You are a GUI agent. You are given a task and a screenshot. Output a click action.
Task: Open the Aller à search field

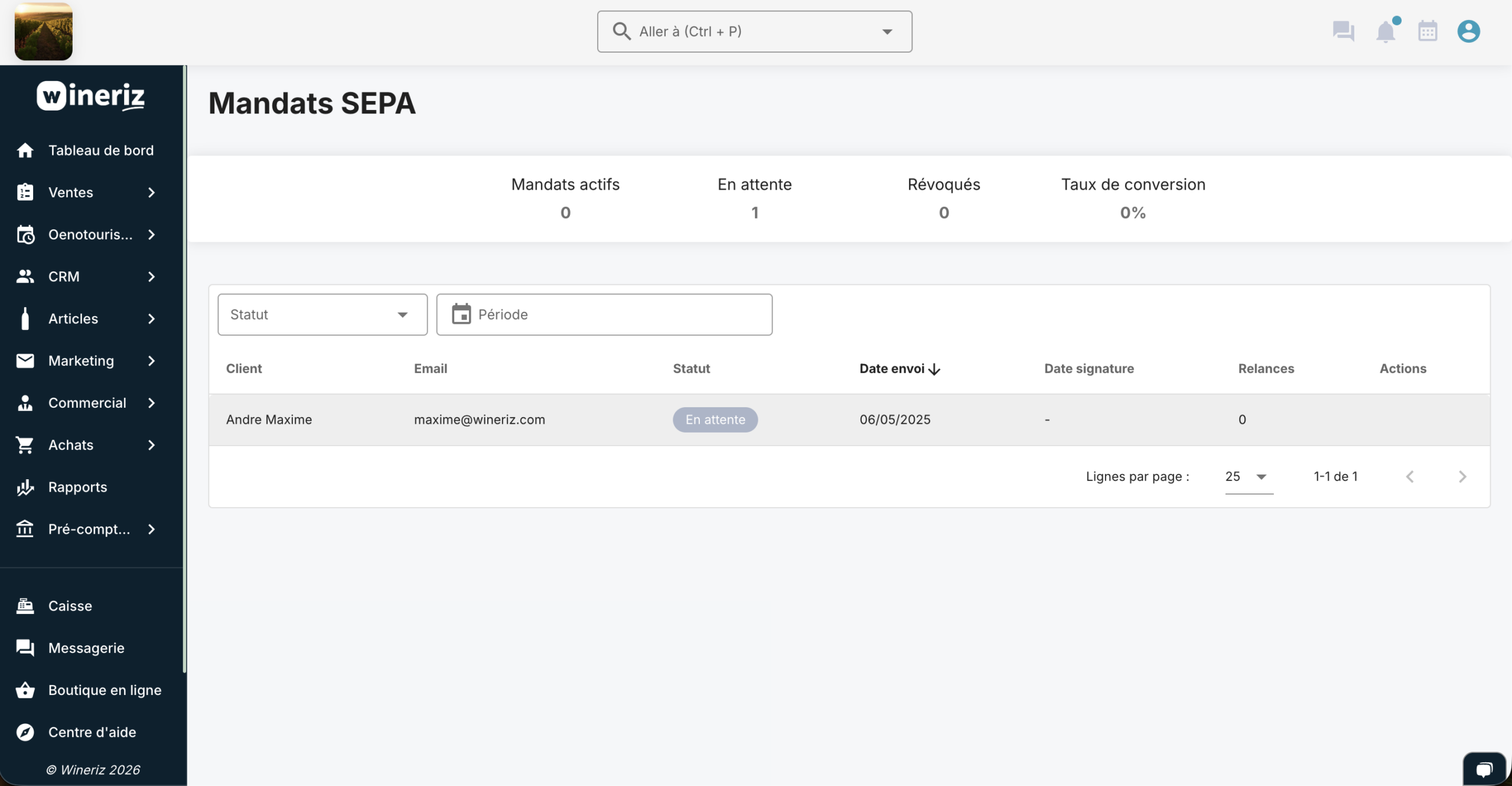pos(754,31)
